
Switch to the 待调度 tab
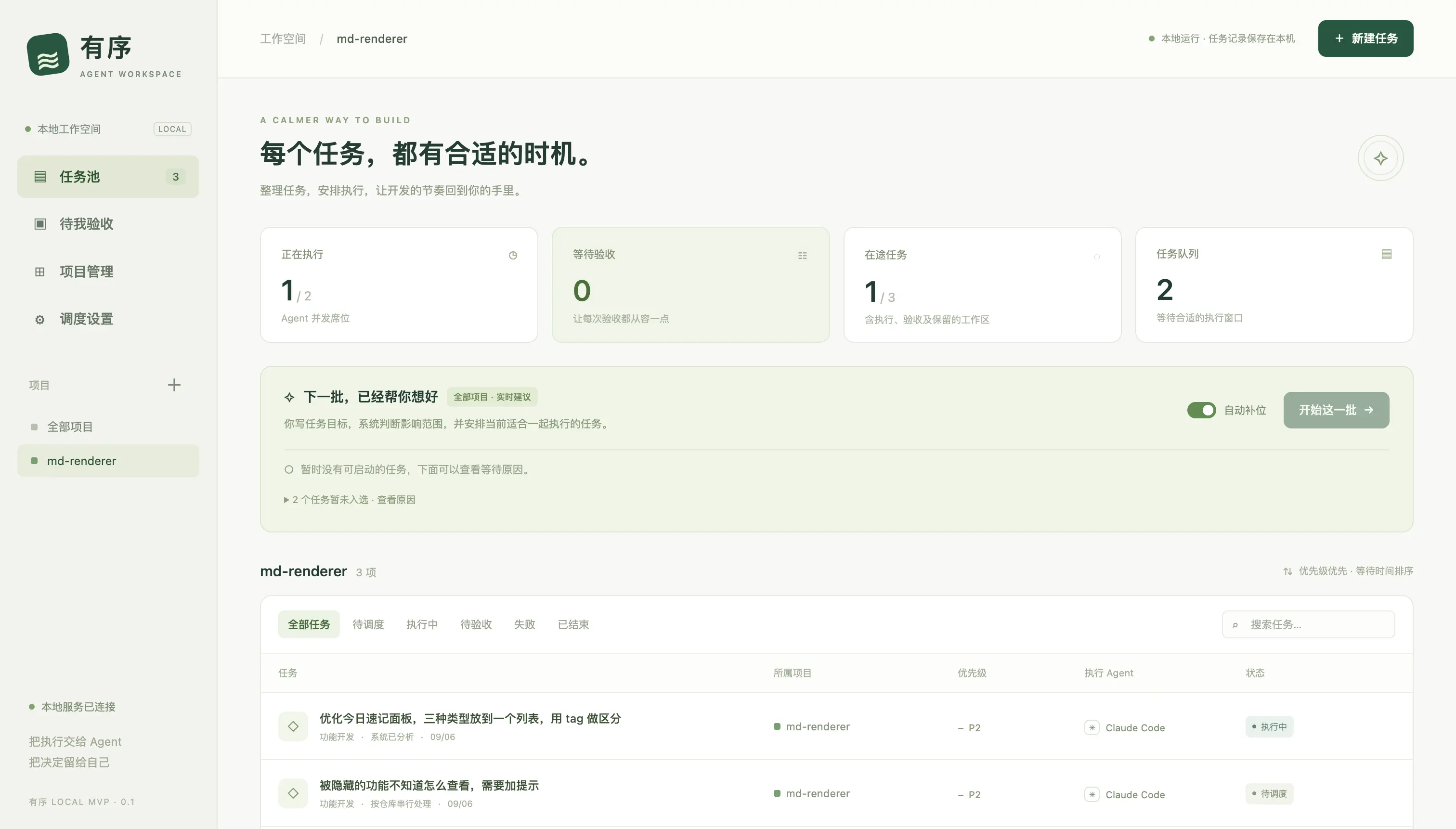tap(368, 624)
